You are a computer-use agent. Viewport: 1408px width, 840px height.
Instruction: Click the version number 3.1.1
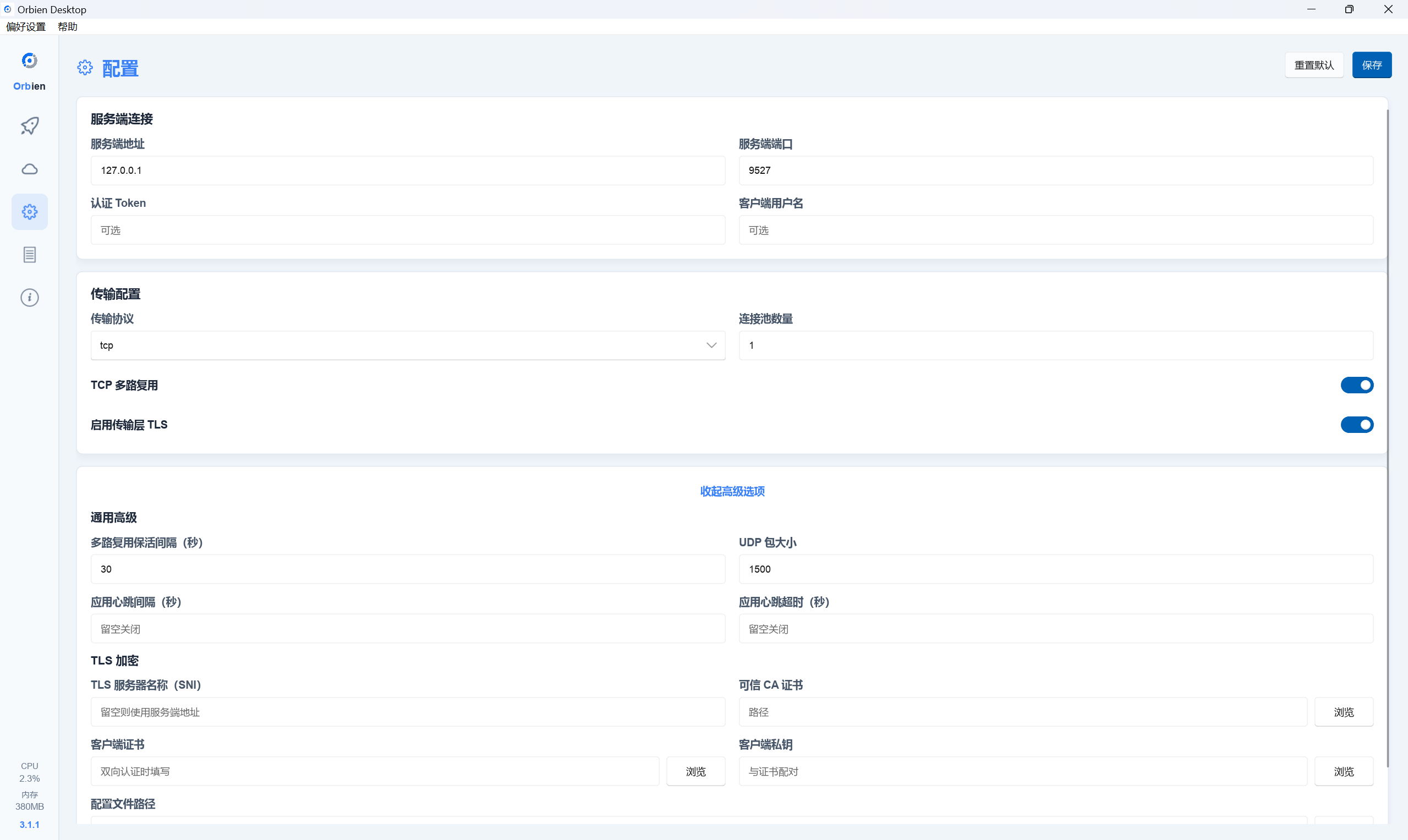click(x=30, y=825)
